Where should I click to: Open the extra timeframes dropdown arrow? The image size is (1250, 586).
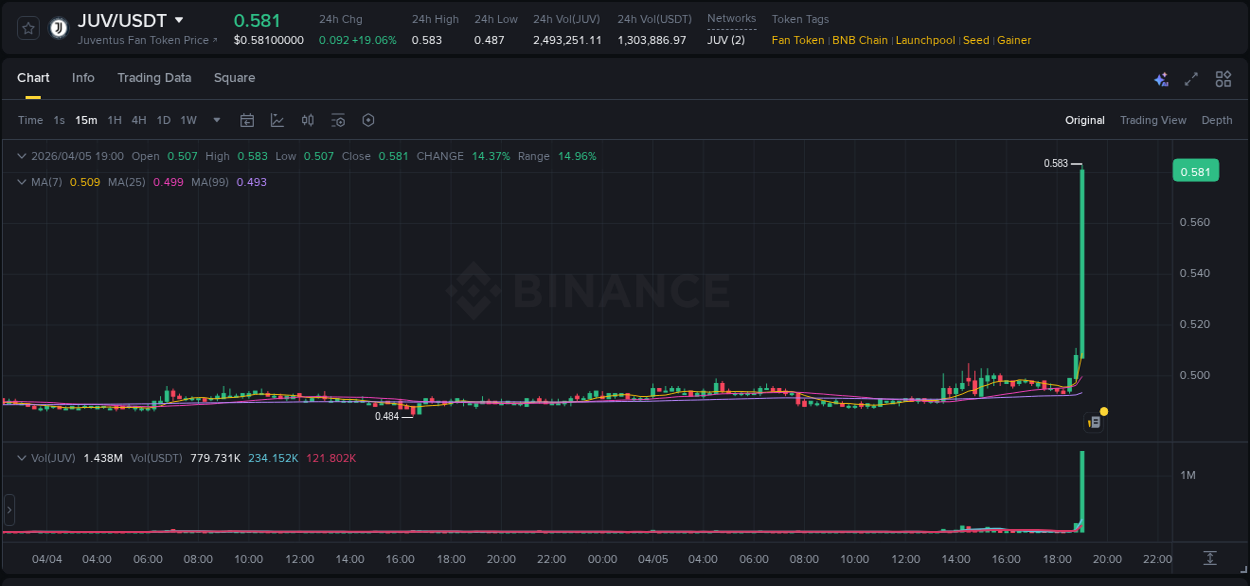[x=215, y=120]
